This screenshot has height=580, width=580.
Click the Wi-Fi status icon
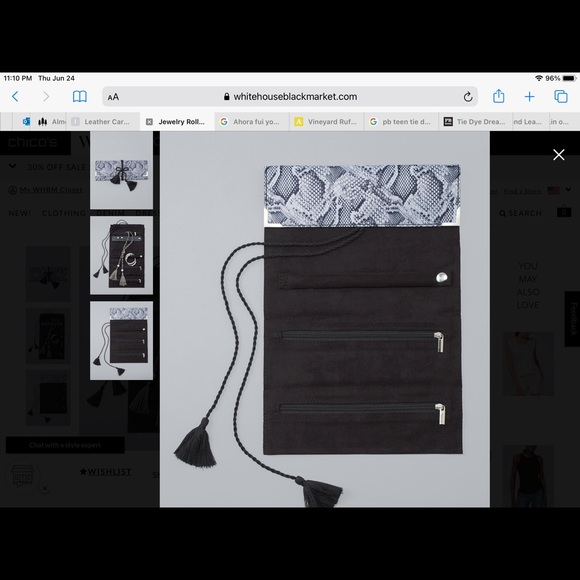coord(539,78)
